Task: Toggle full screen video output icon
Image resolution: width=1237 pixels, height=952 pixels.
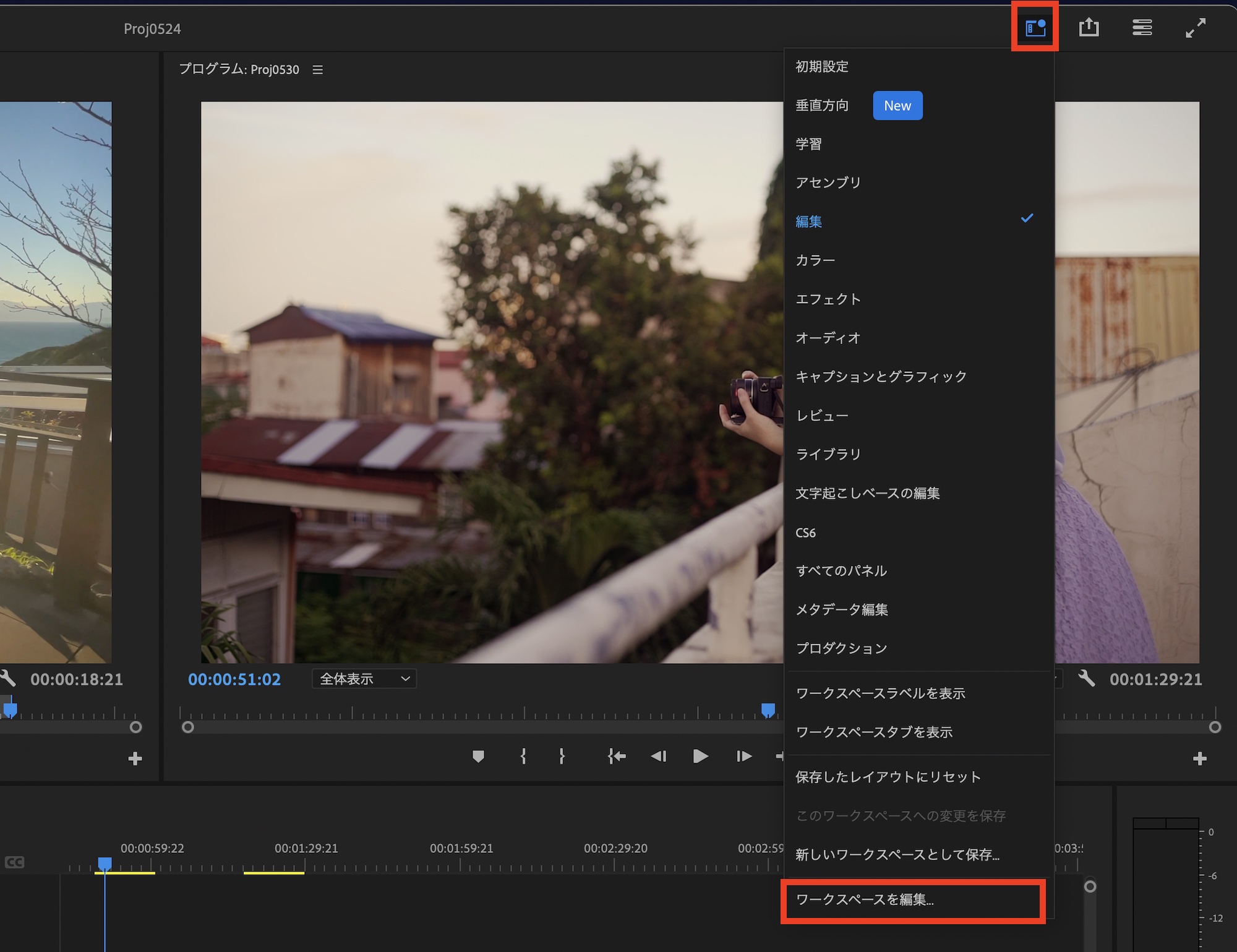Action: click(1196, 28)
